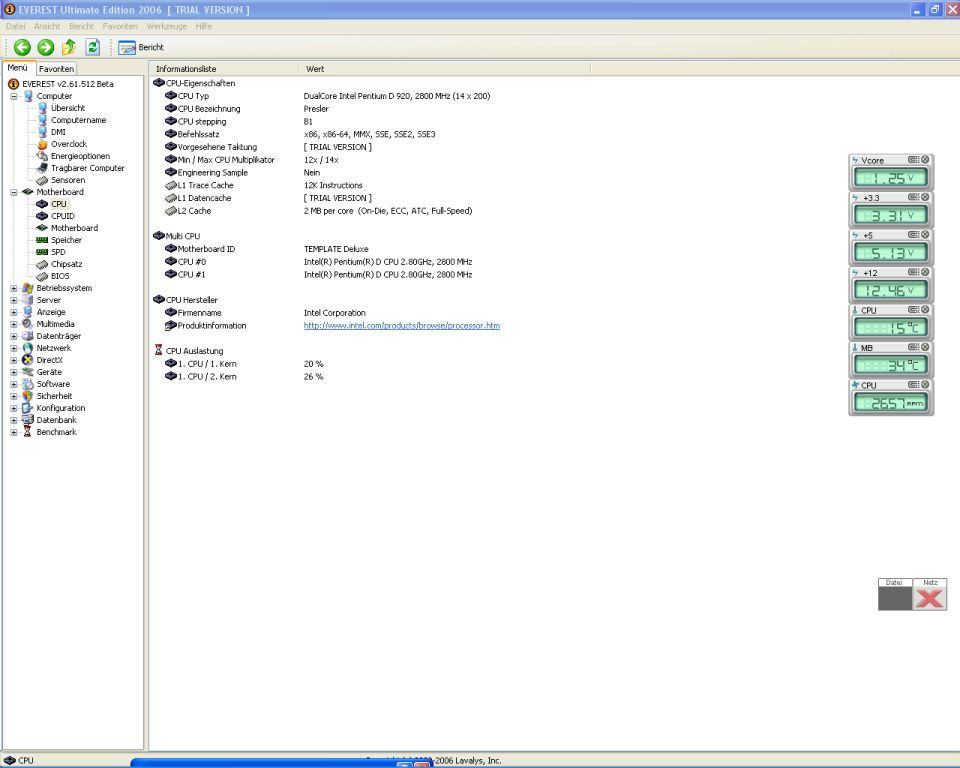Click the BIOS icon in tree
Viewport: 960px width, 768px height.
pyautogui.click(x=42, y=276)
